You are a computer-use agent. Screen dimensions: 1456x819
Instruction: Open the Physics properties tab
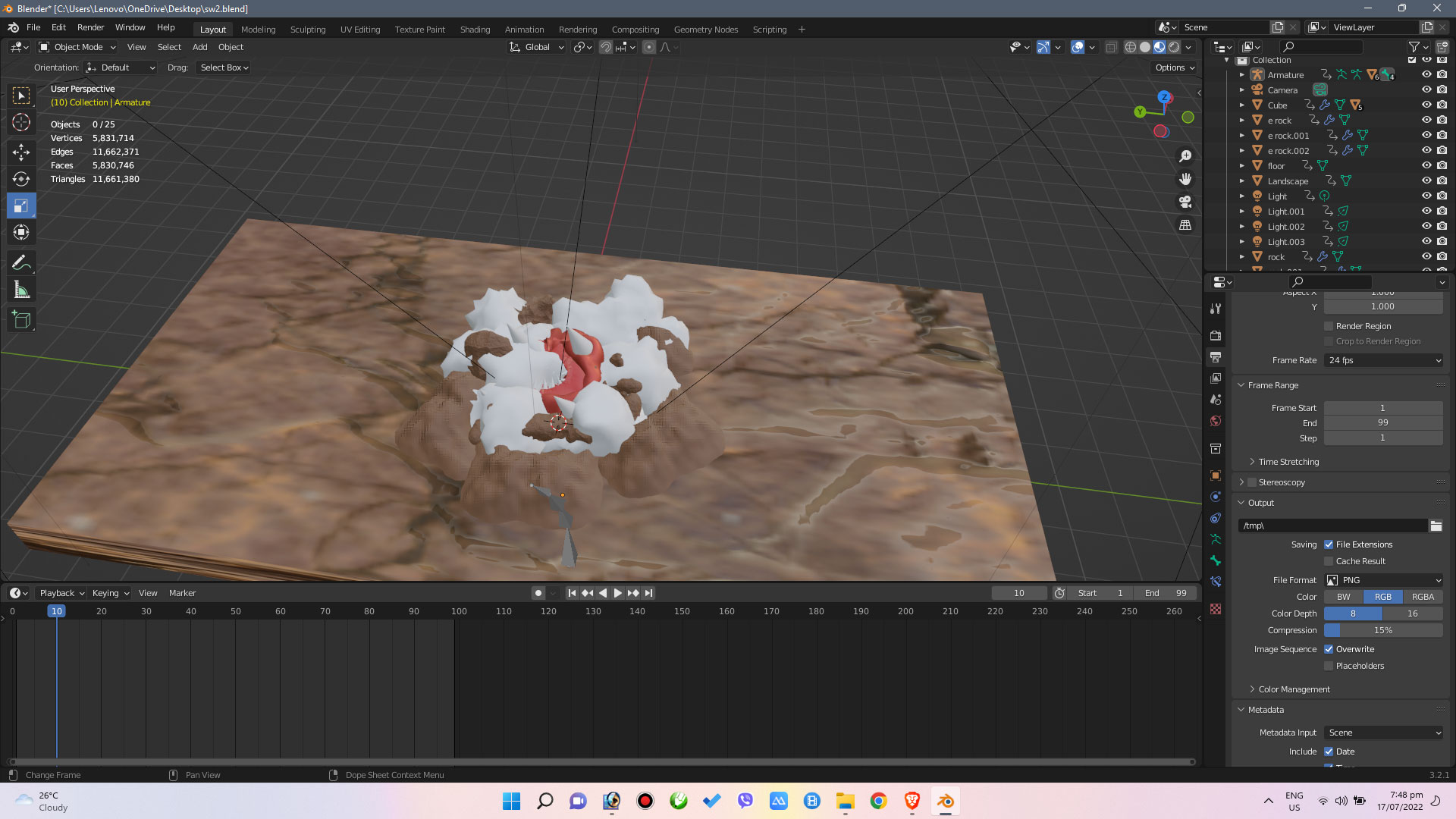pyautogui.click(x=1216, y=497)
